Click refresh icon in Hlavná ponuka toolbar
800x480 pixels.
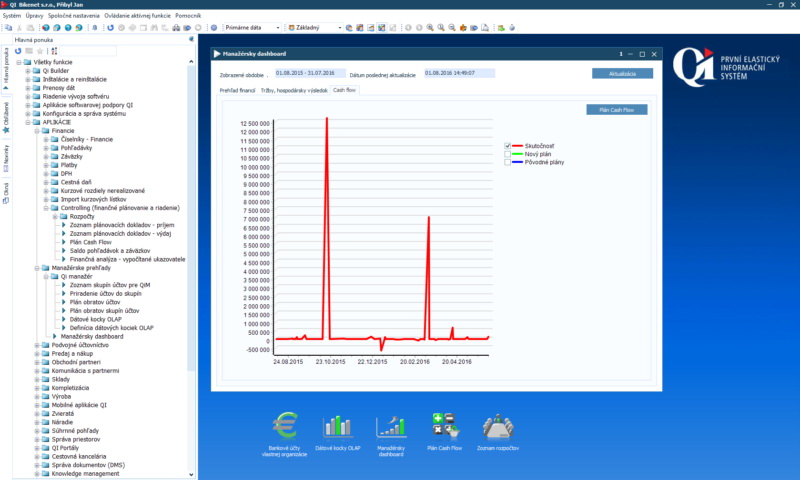18,50
